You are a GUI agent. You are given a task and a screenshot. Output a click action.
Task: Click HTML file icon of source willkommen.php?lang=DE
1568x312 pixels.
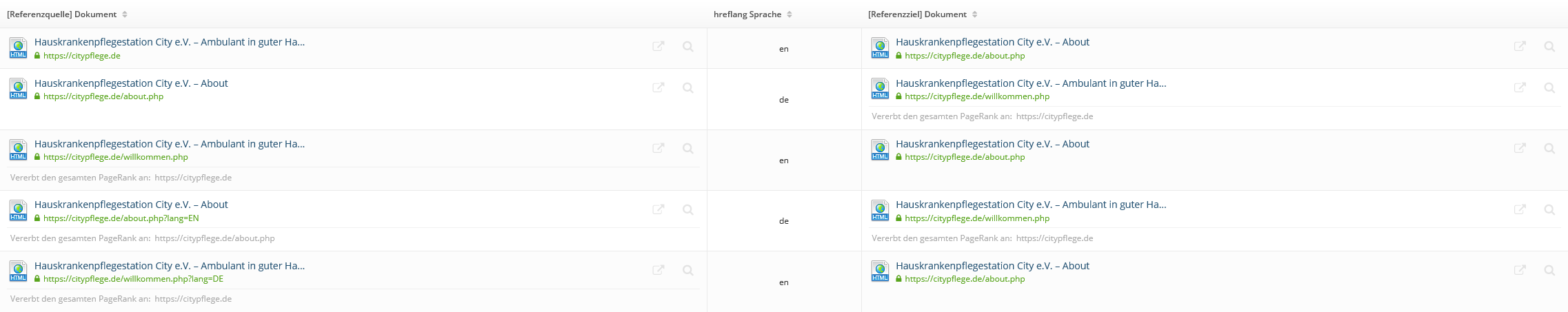pos(18,271)
